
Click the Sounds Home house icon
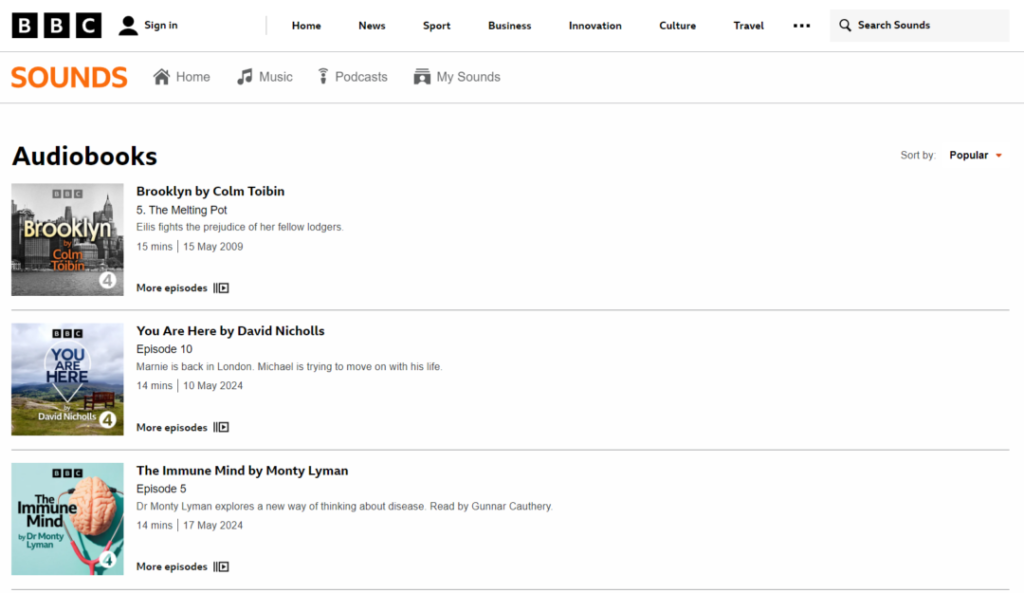point(161,76)
